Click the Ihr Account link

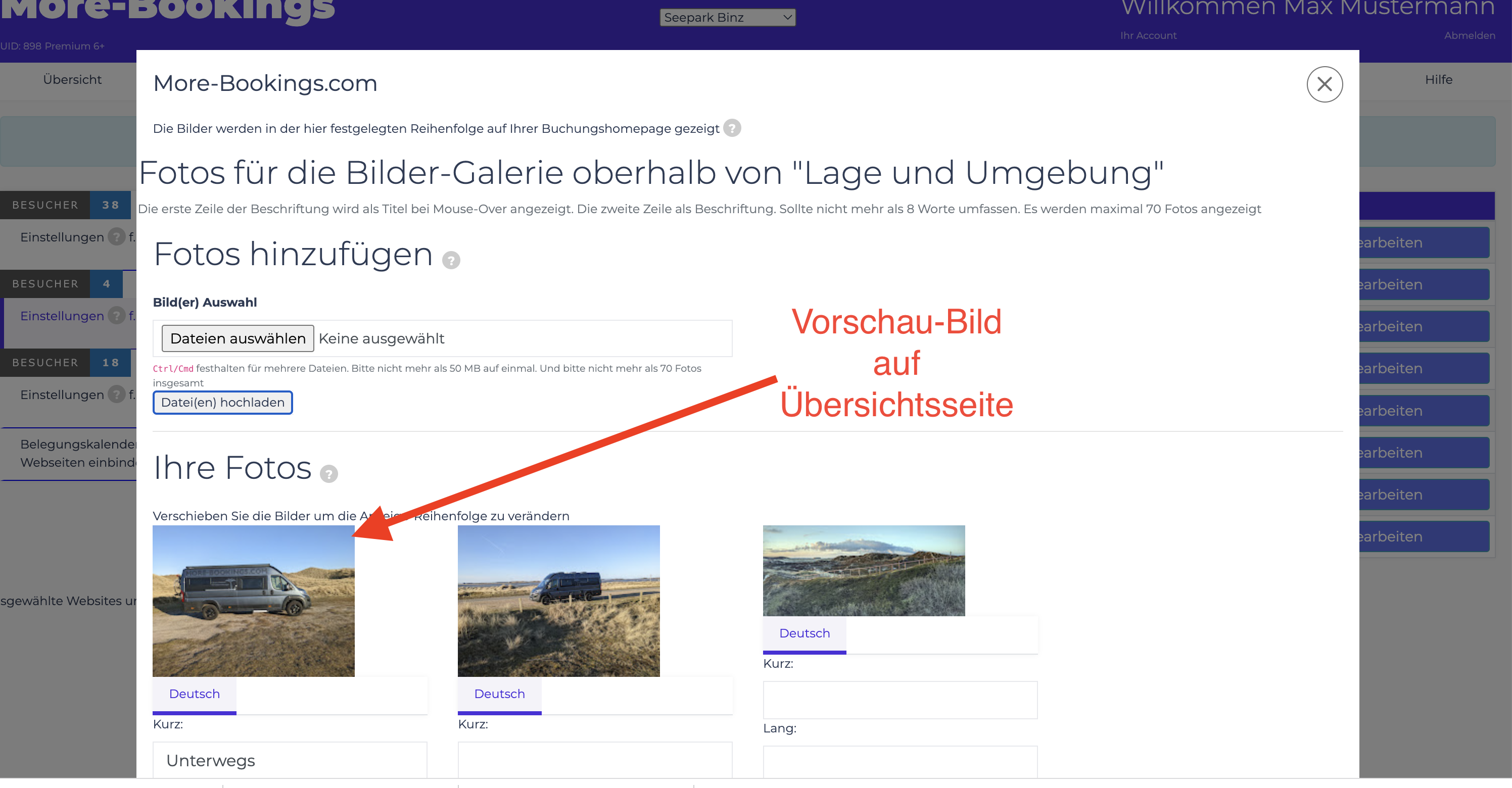[1148, 35]
